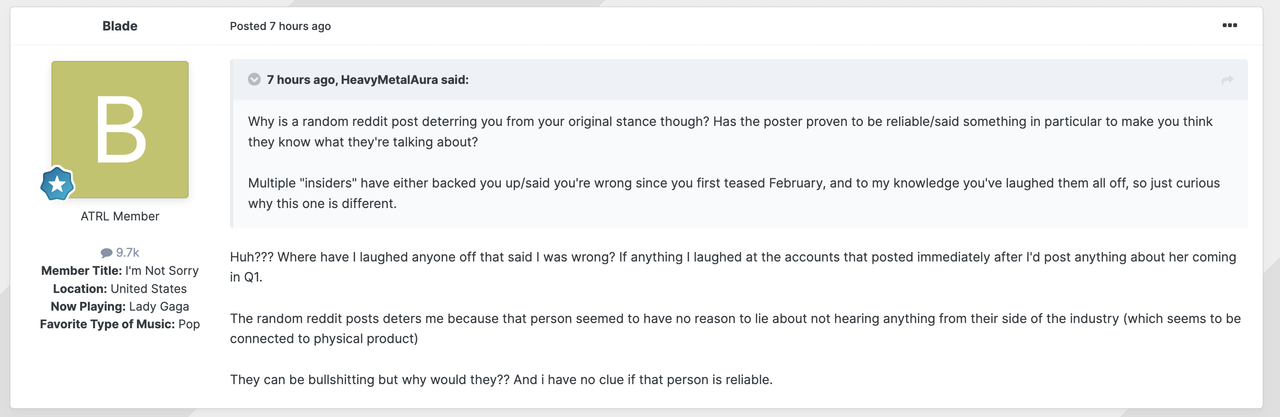Viewport: 1280px width, 417px height.
Task: Click the blue star rank badge
Action: click(x=57, y=184)
